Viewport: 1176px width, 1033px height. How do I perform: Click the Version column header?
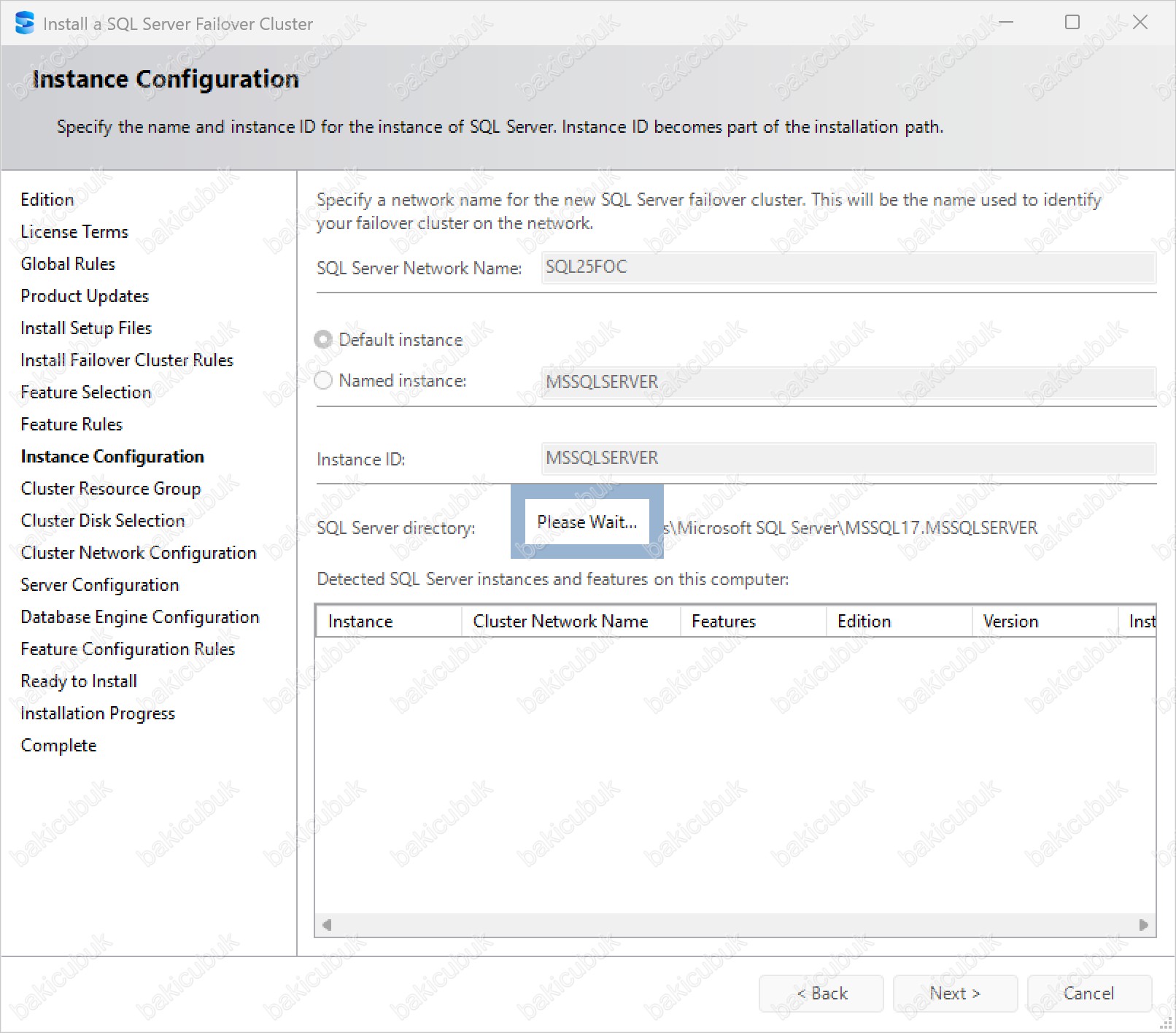[1045, 622]
